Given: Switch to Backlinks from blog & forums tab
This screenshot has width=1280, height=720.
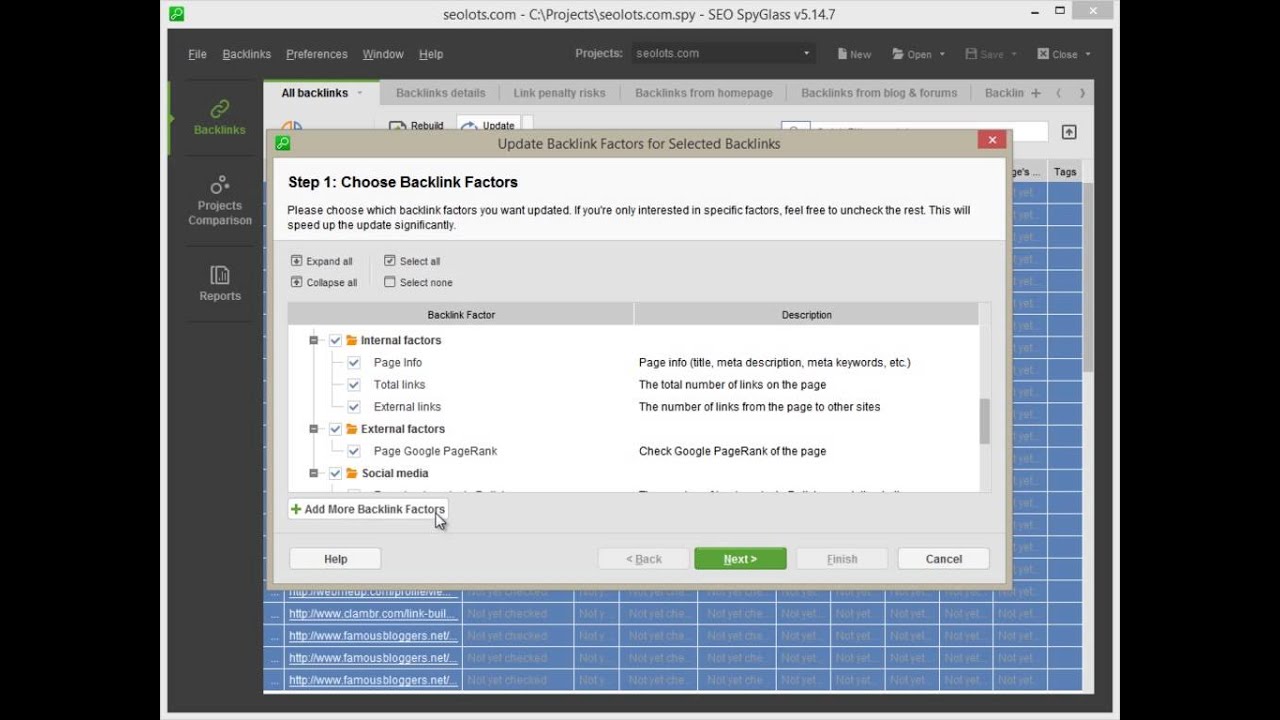Looking at the screenshot, I should coord(878,93).
